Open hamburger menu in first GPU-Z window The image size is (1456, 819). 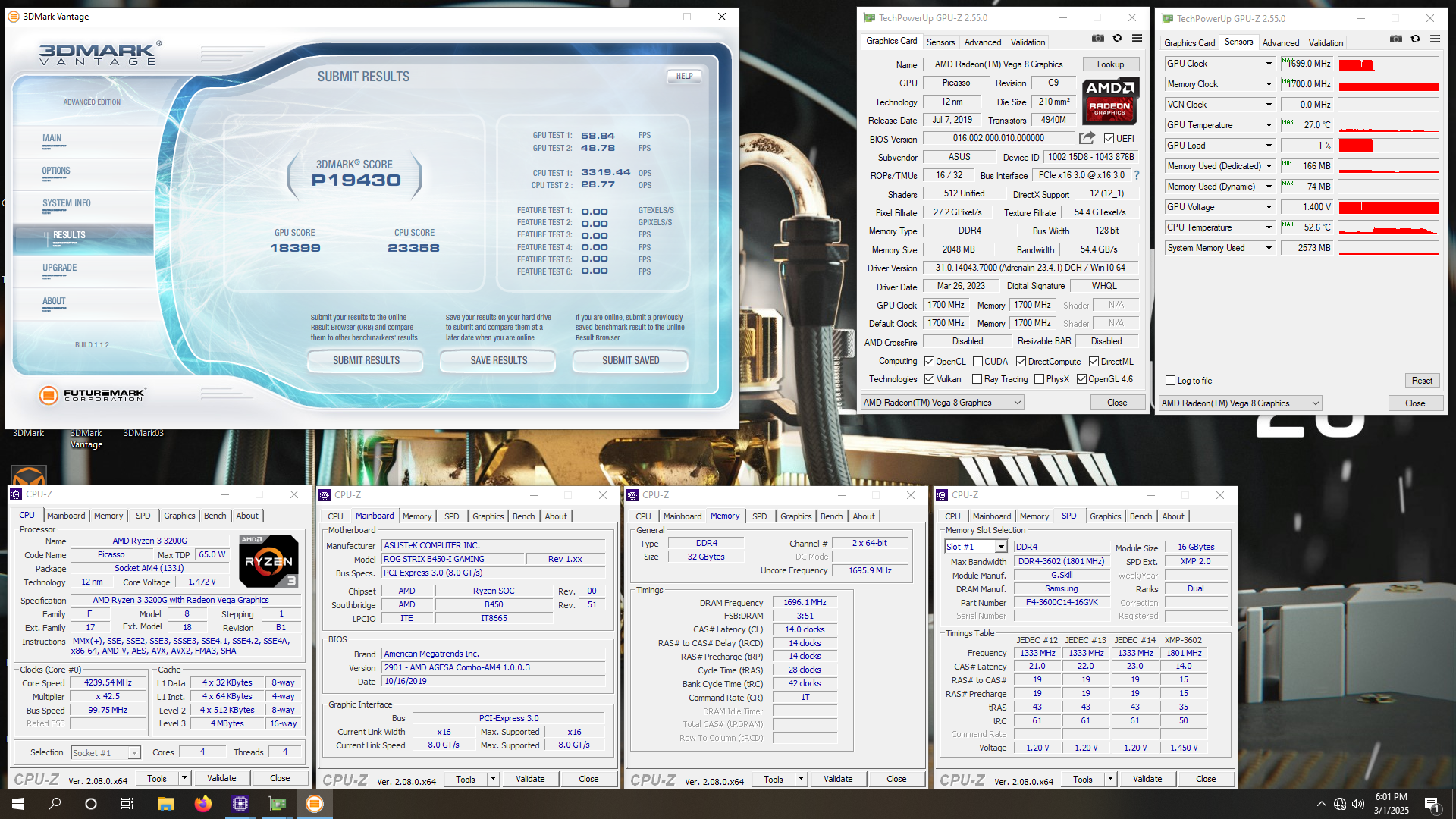[x=1137, y=38]
